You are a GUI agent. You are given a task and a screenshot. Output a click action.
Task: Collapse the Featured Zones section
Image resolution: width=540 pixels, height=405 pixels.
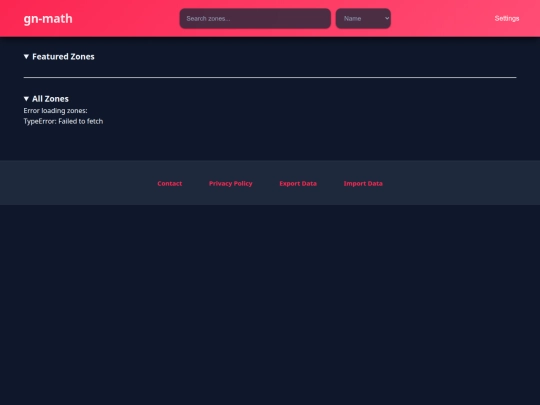[59, 56]
